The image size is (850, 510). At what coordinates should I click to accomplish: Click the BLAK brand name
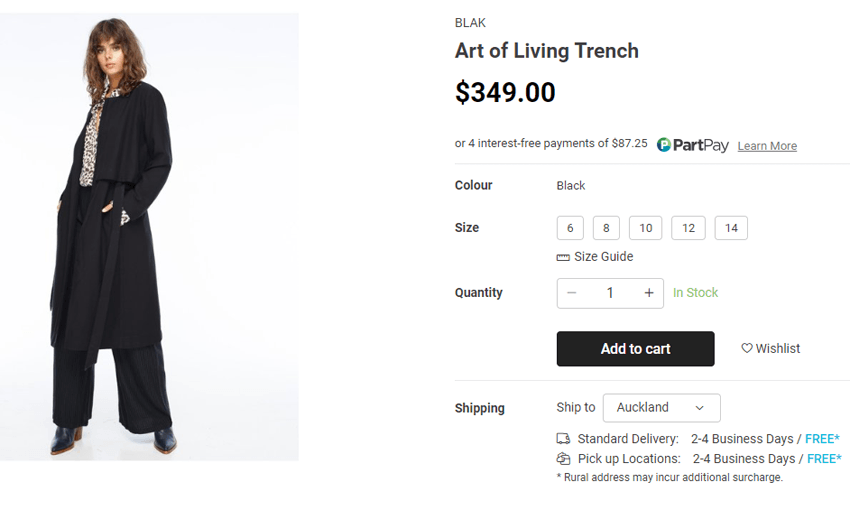pos(470,23)
